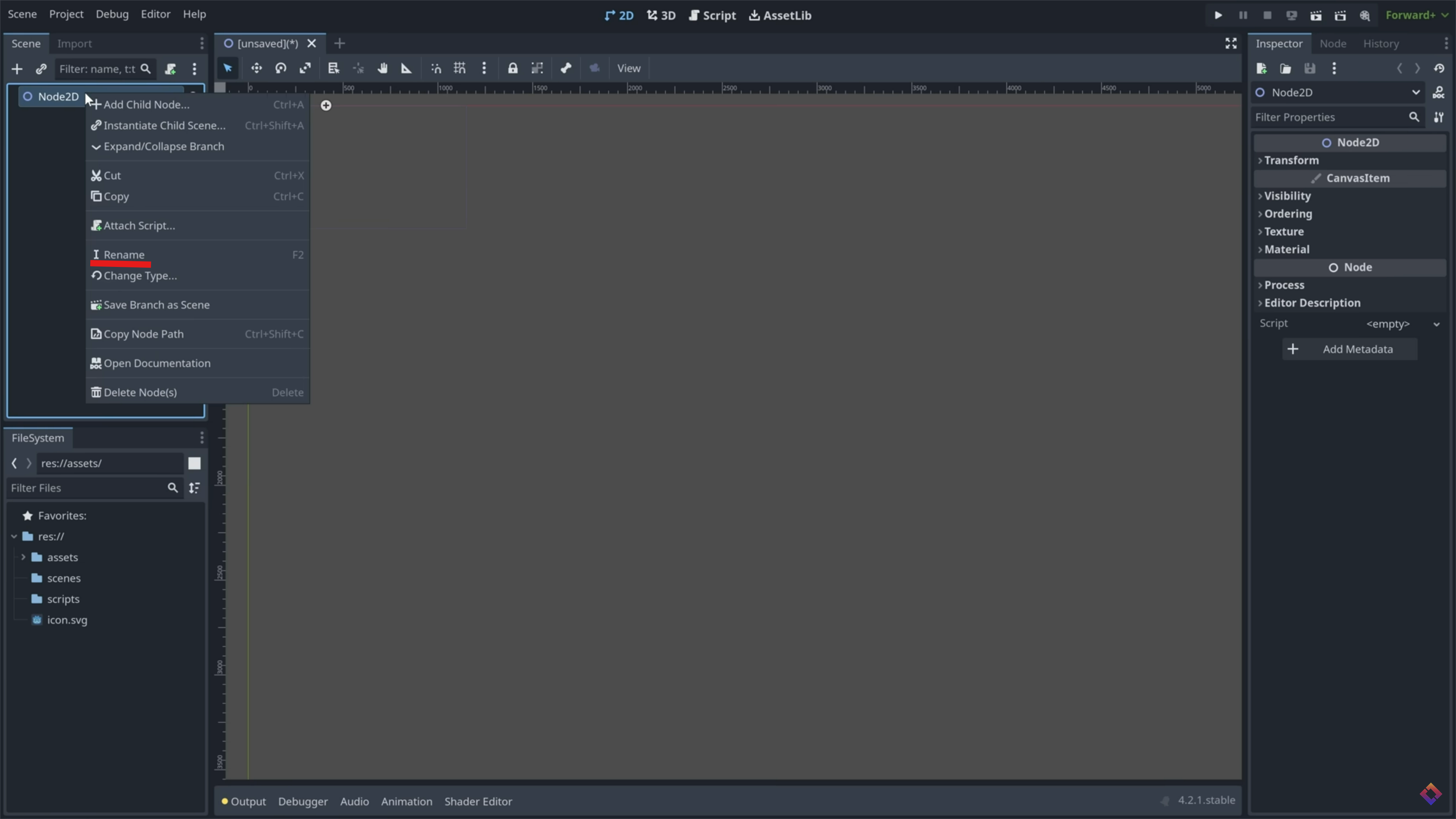Switch to the Debugger bottom tab

303,802
